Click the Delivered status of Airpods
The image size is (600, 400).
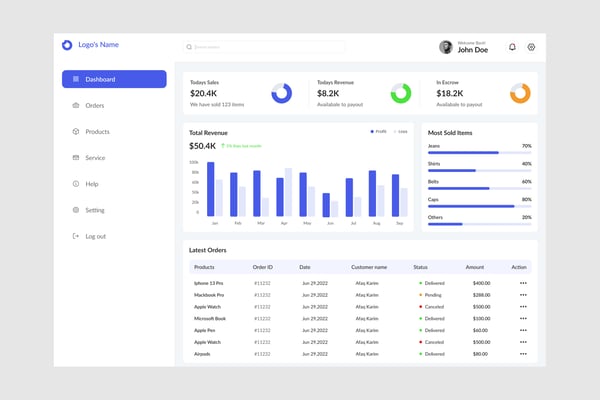coord(434,354)
